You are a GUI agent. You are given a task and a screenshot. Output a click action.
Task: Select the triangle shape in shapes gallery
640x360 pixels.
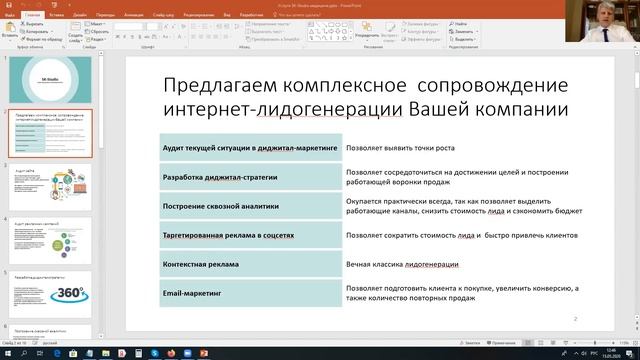coord(311,31)
